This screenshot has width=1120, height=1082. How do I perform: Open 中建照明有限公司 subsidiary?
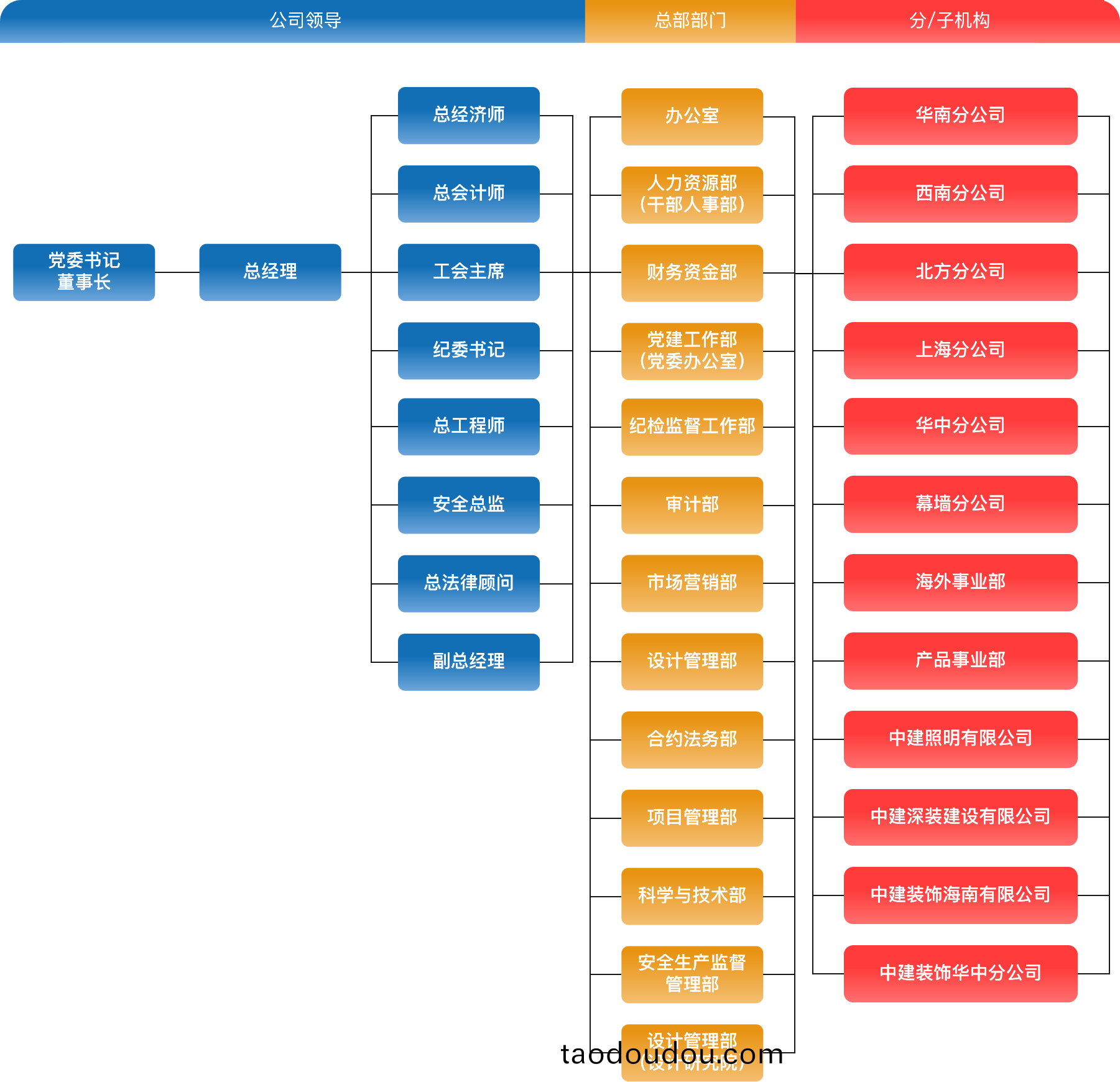click(x=960, y=739)
